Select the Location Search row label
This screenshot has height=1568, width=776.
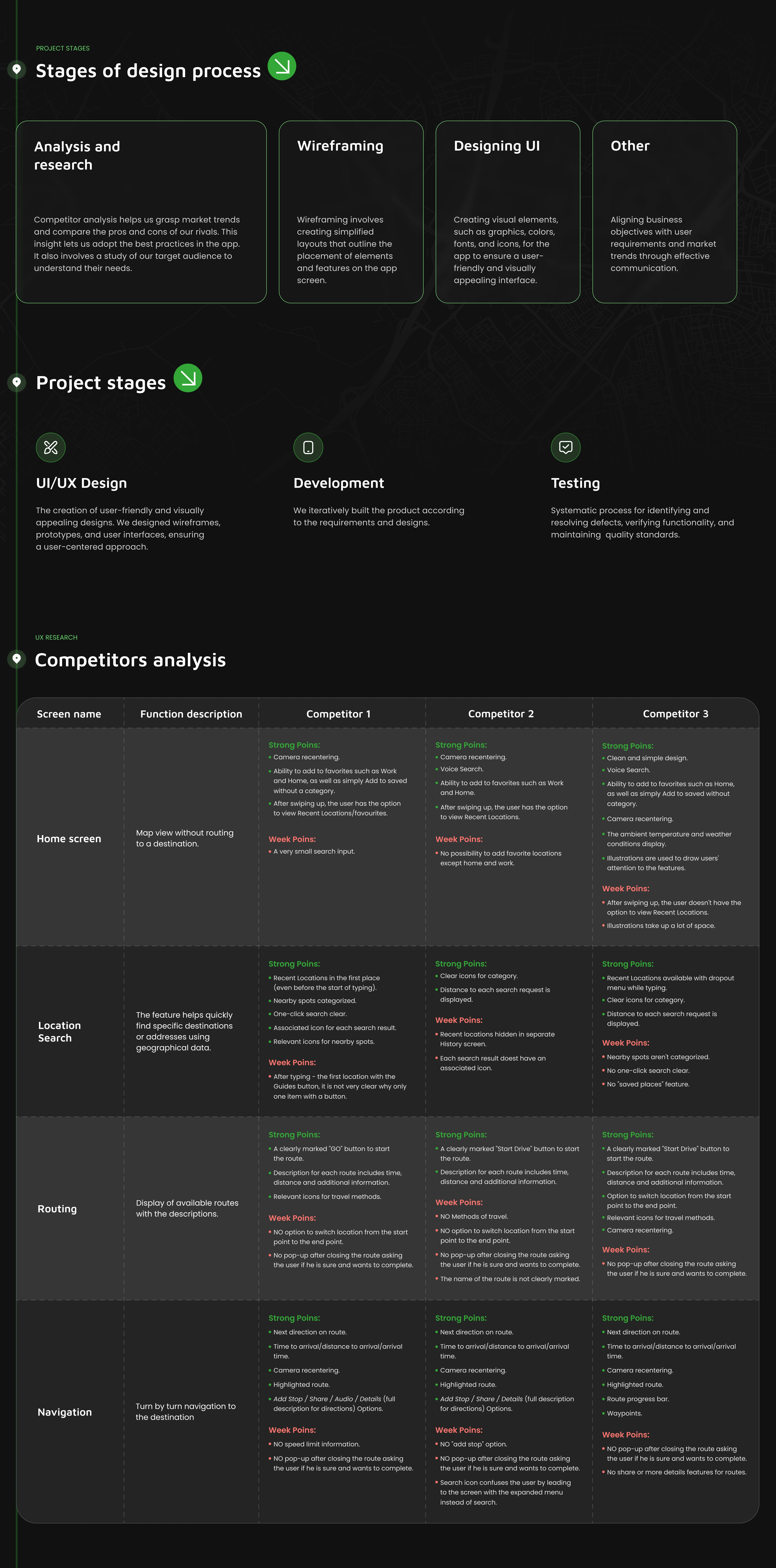click(59, 1032)
